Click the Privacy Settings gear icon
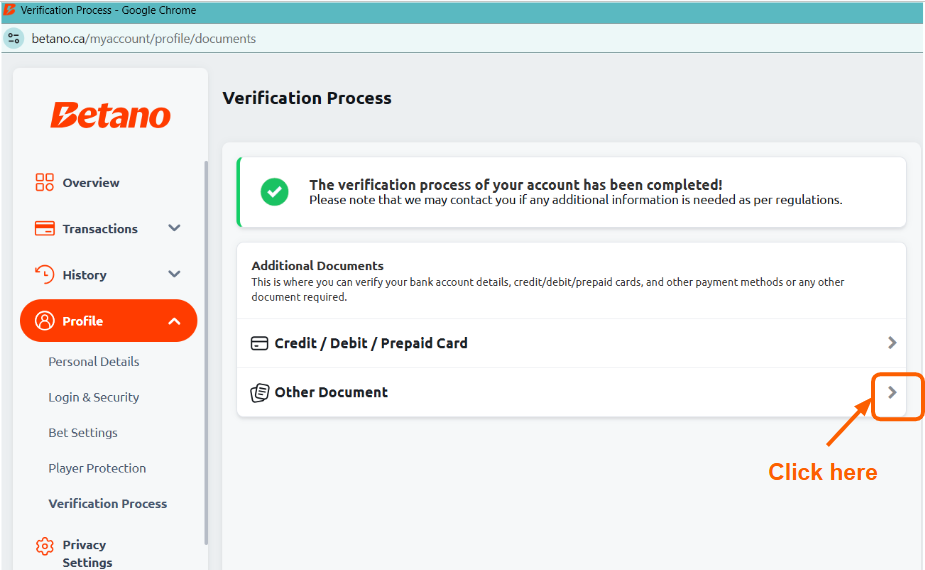This screenshot has width=925, height=570. 44,546
